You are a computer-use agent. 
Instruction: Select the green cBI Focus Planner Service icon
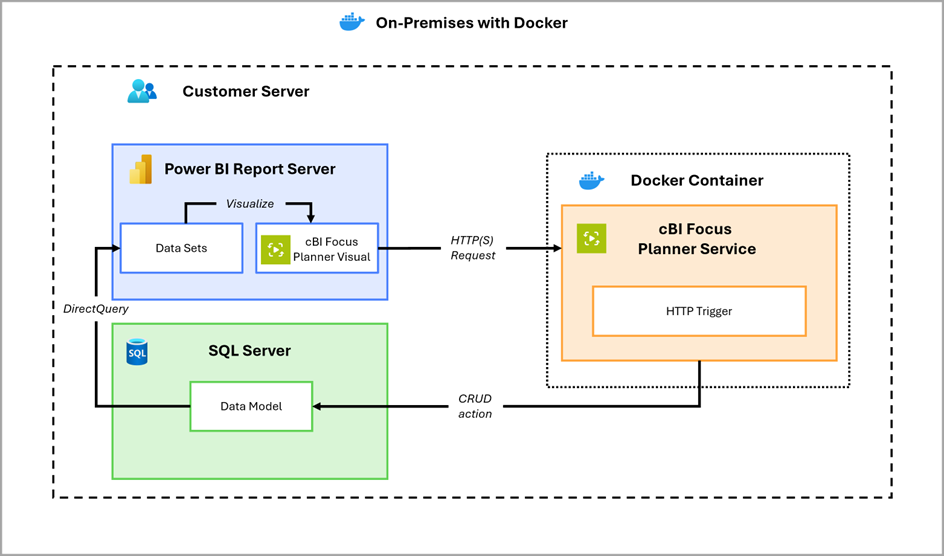point(592,238)
